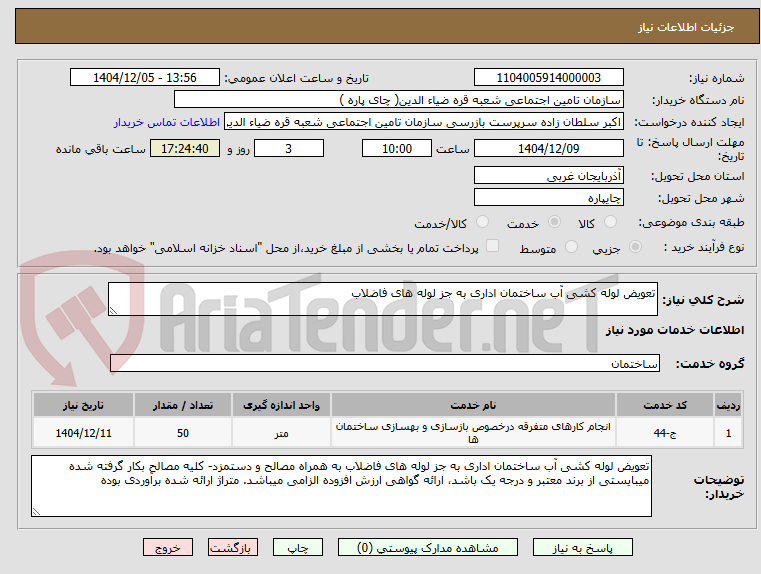This screenshot has height=574, width=761.
Task: Click the بازگشت back button
Action: tap(232, 547)
